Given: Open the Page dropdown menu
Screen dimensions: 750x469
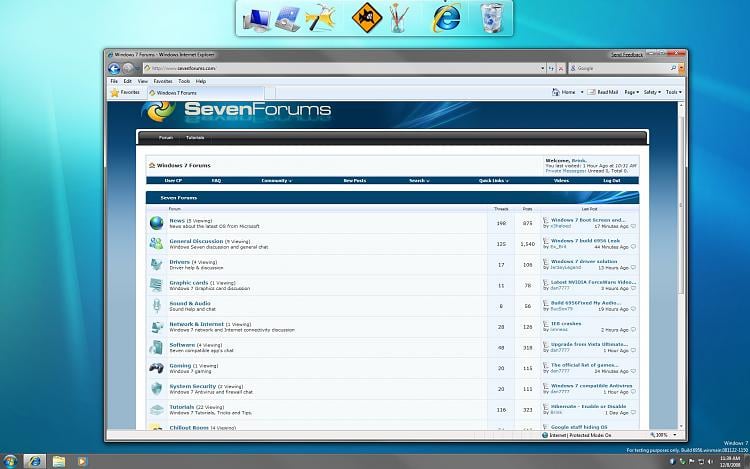Looking at the screenshot, I should [x=631, y=92].
